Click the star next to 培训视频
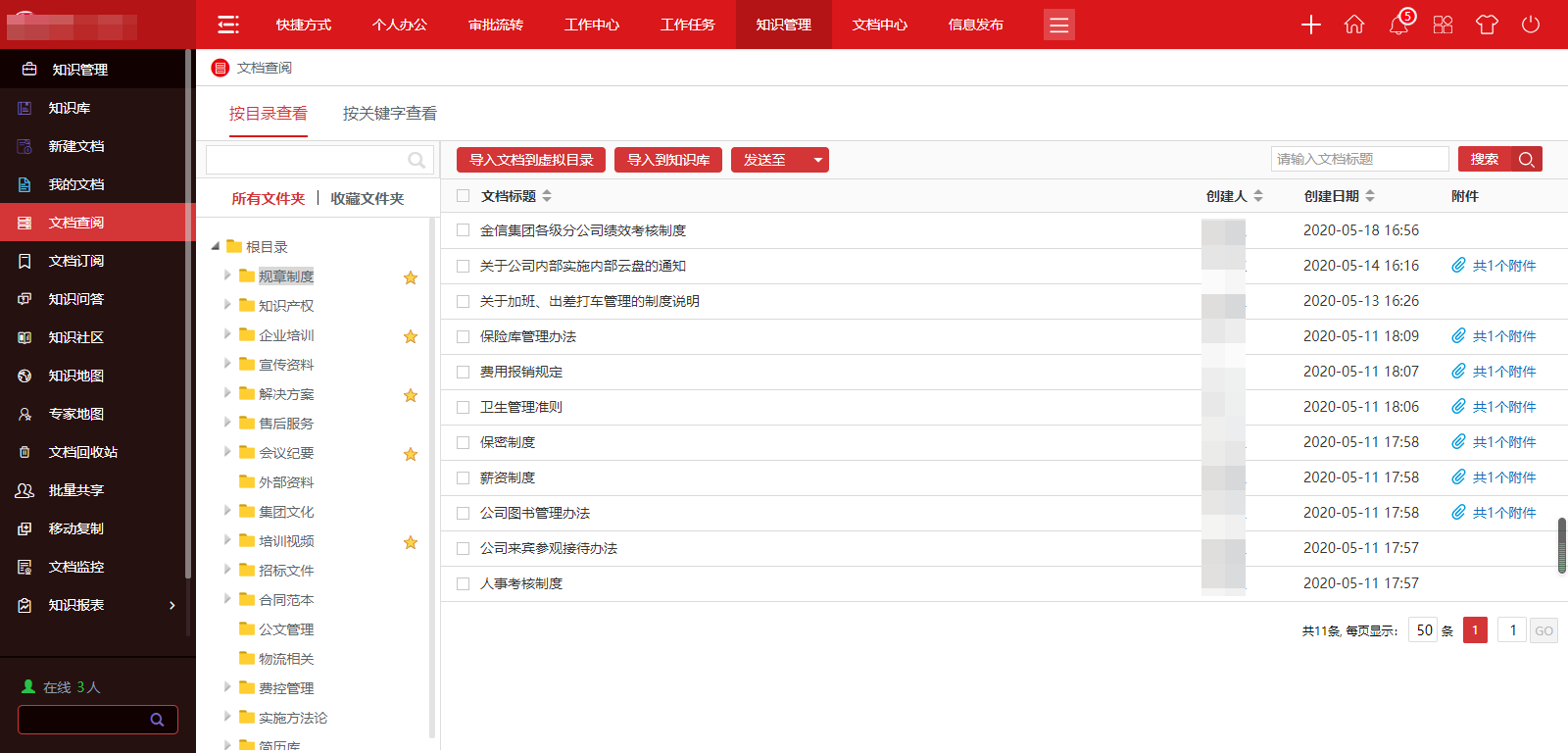 pos(411,542)
